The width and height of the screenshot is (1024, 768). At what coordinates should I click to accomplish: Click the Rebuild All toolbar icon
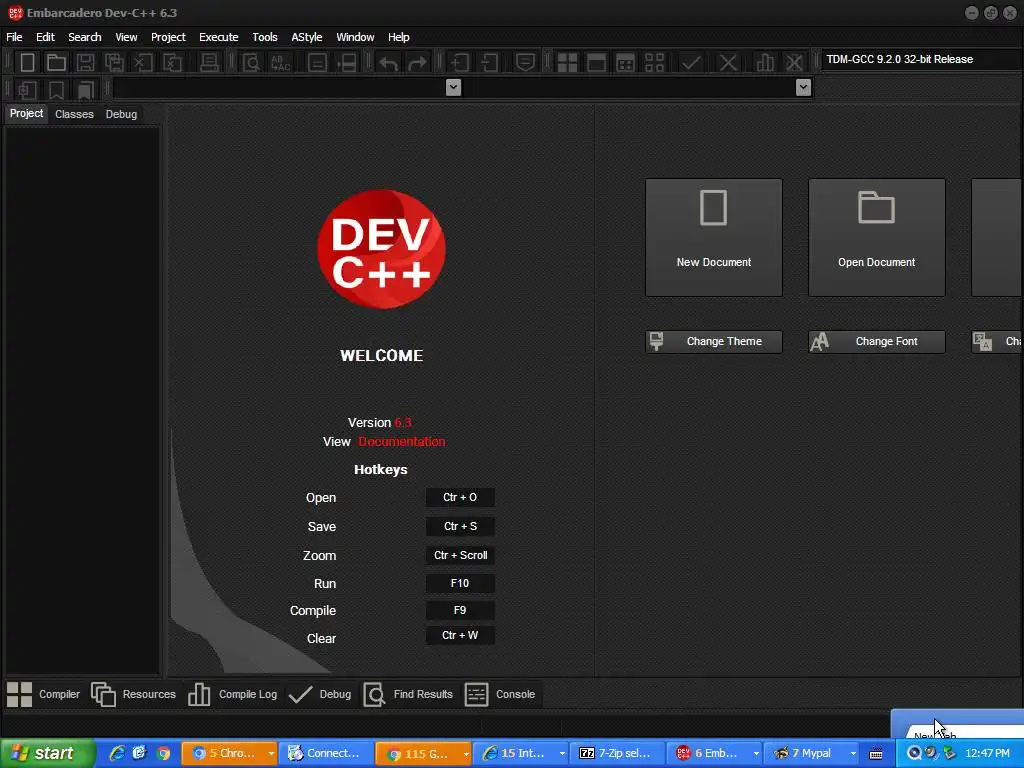click(x=654, y=63)
